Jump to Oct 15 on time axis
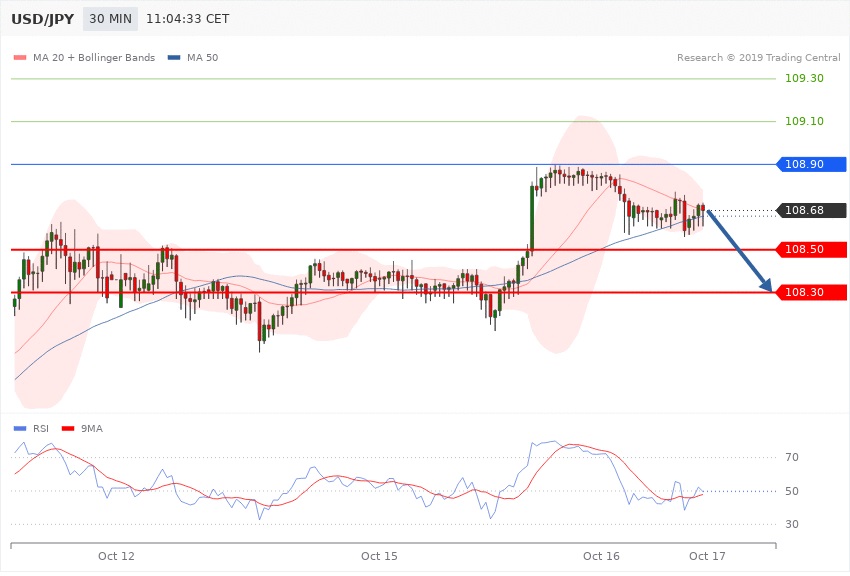 [380, 555]
